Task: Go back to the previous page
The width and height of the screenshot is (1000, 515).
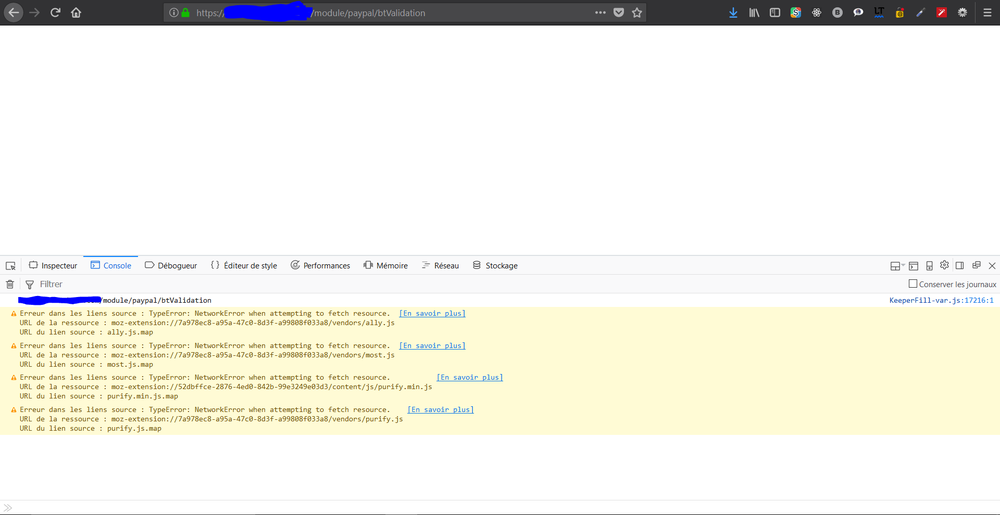Action: click(13, 12)
